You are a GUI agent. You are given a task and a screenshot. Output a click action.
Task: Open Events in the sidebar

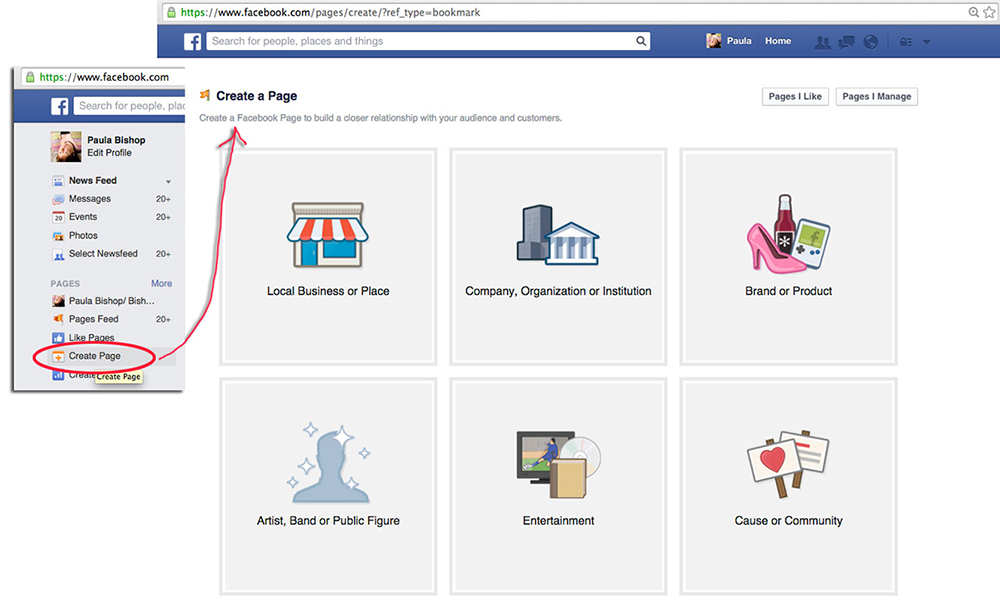click(x=83, y=217)
